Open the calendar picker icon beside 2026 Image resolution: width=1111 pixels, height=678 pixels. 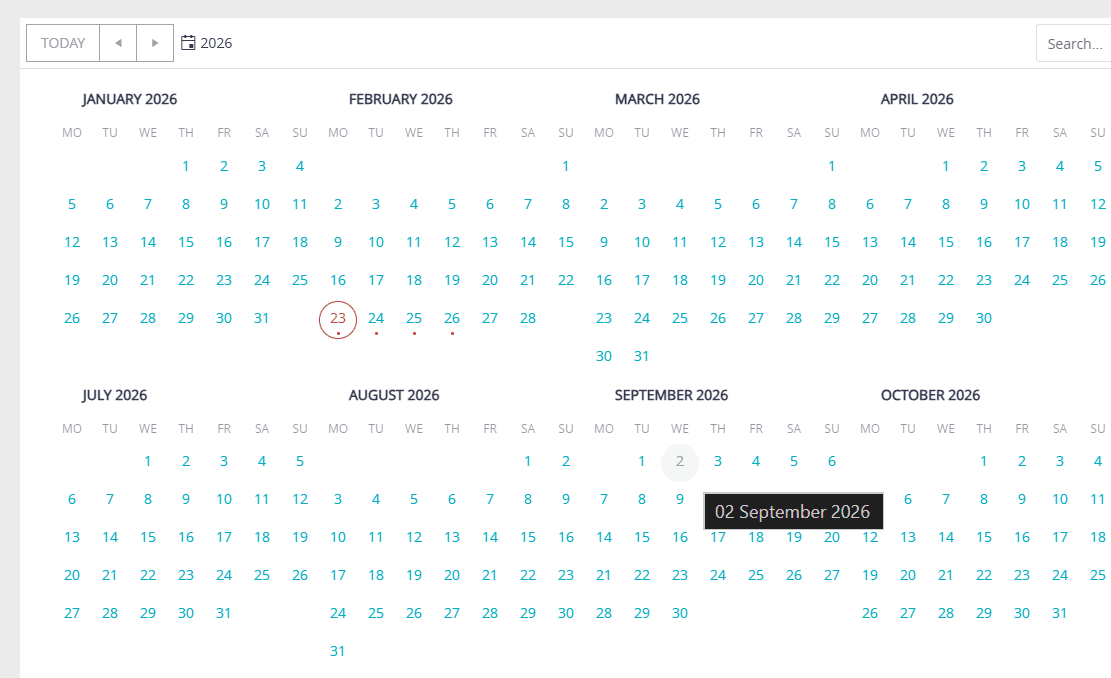pos(188,43)
